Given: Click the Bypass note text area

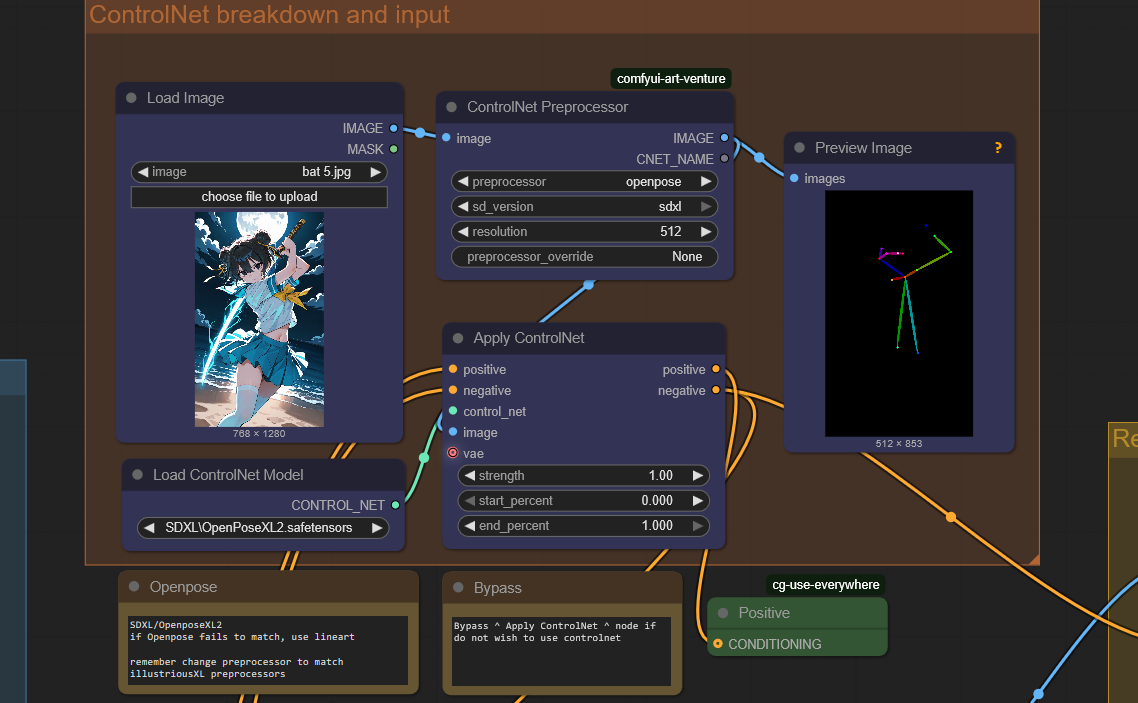Looking at the screenshot, I should [561, 651].
